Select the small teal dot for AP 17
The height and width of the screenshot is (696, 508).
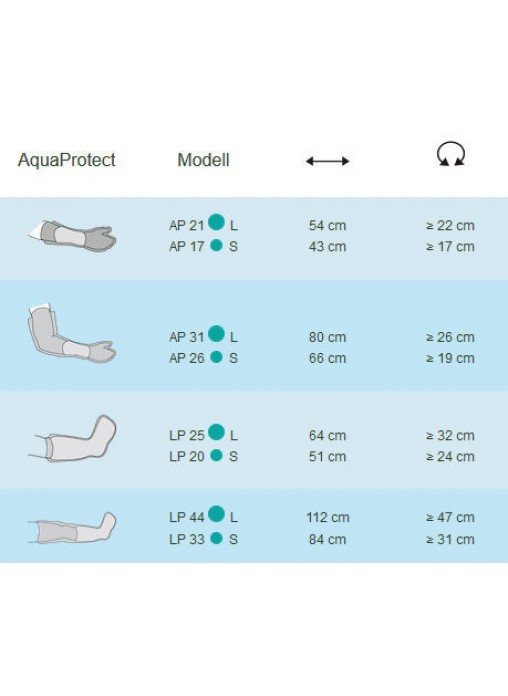(x=216, y=245)
